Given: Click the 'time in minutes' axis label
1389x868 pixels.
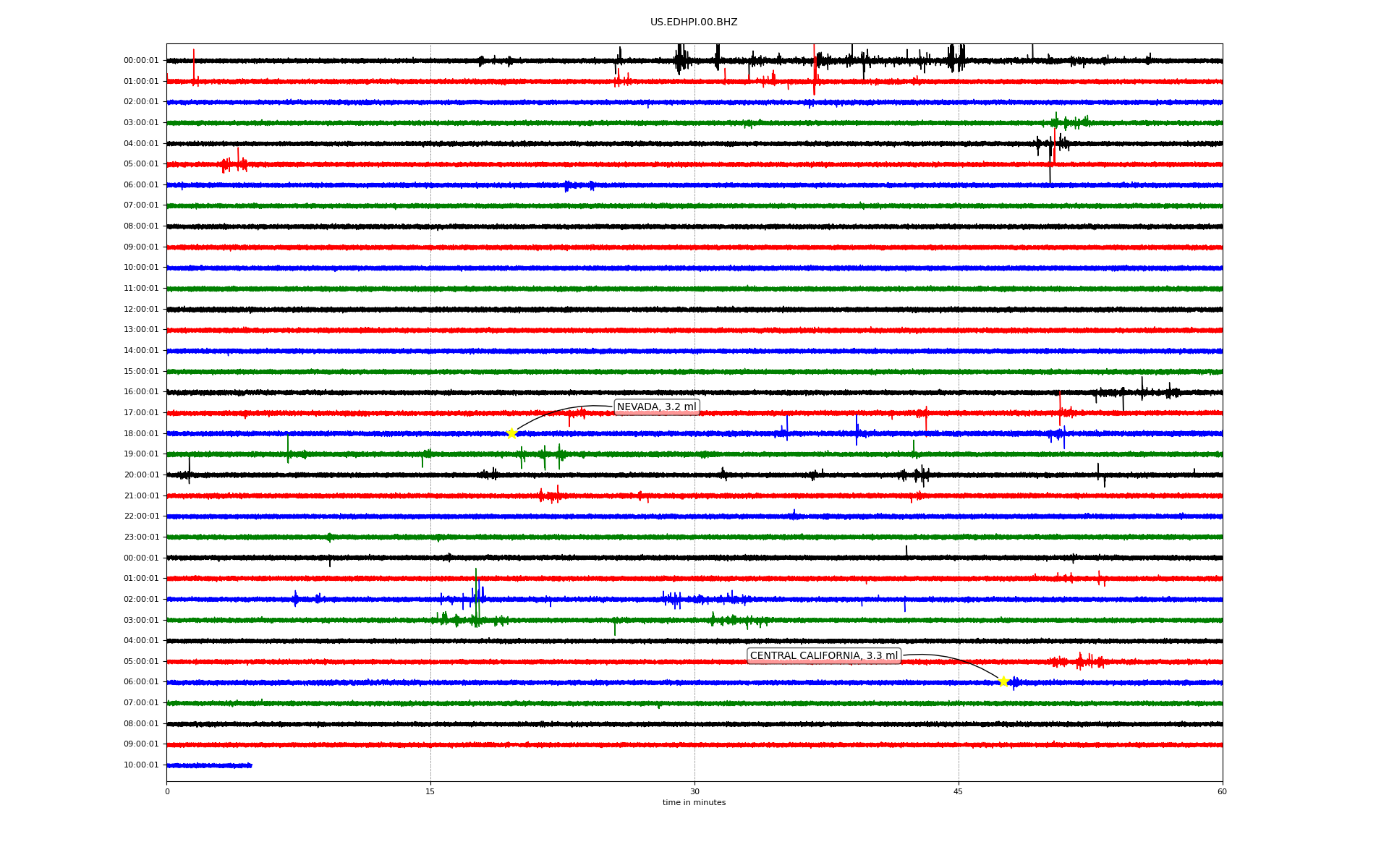Looking at the screenshot, I should [x=694, y=803].
